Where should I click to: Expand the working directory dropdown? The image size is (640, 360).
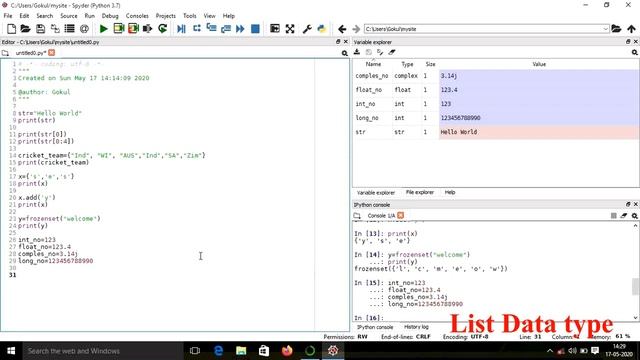point(605,29)
